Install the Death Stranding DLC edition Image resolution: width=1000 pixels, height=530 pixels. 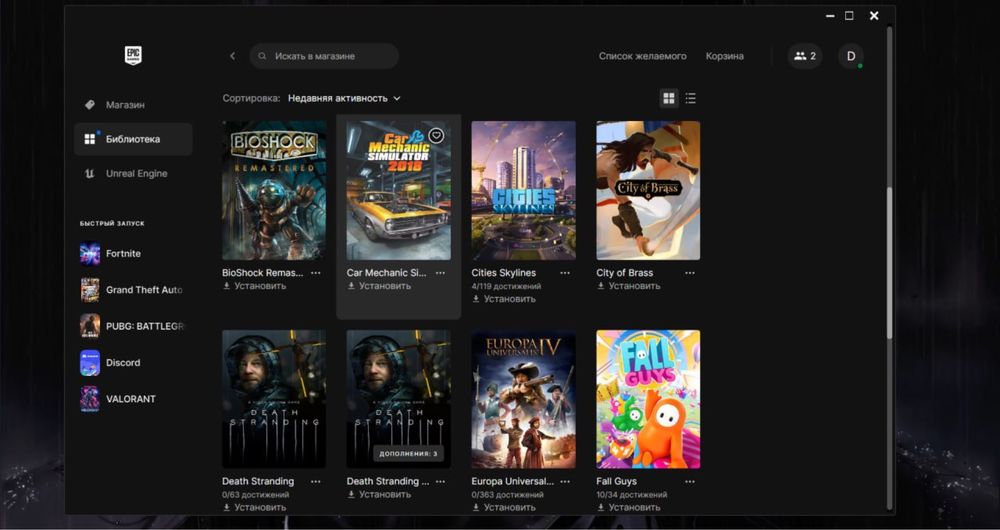coord(379,494)
